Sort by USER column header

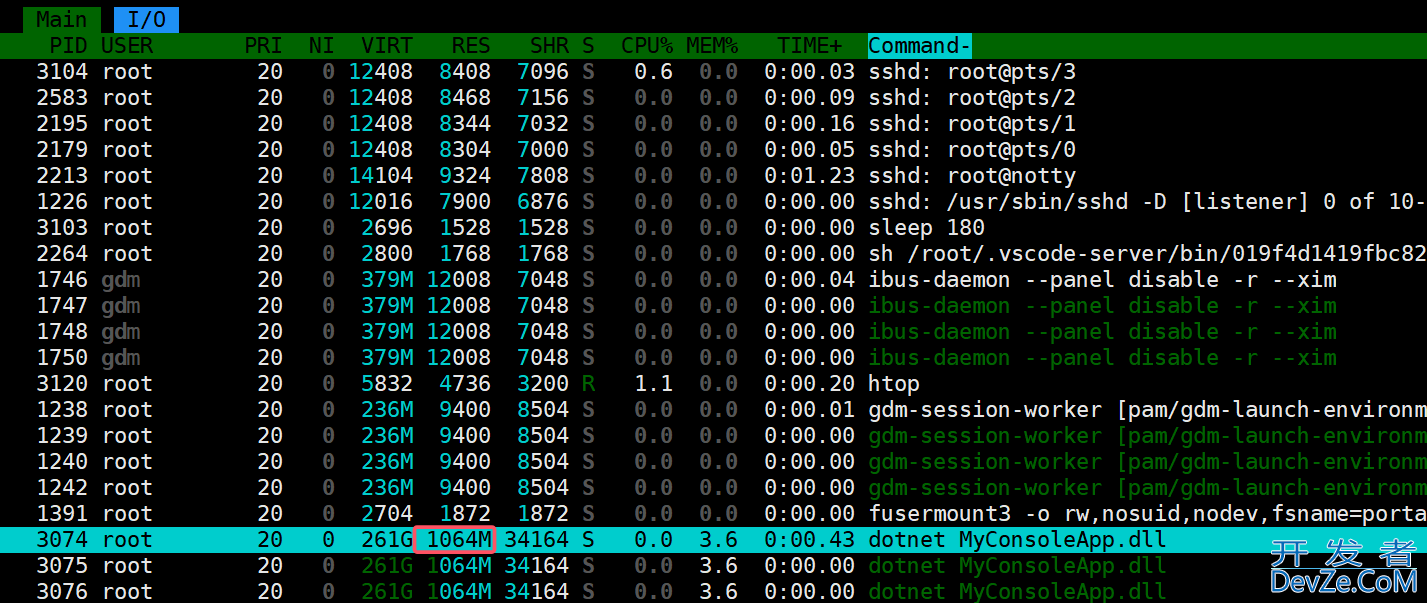click(127, 46)
